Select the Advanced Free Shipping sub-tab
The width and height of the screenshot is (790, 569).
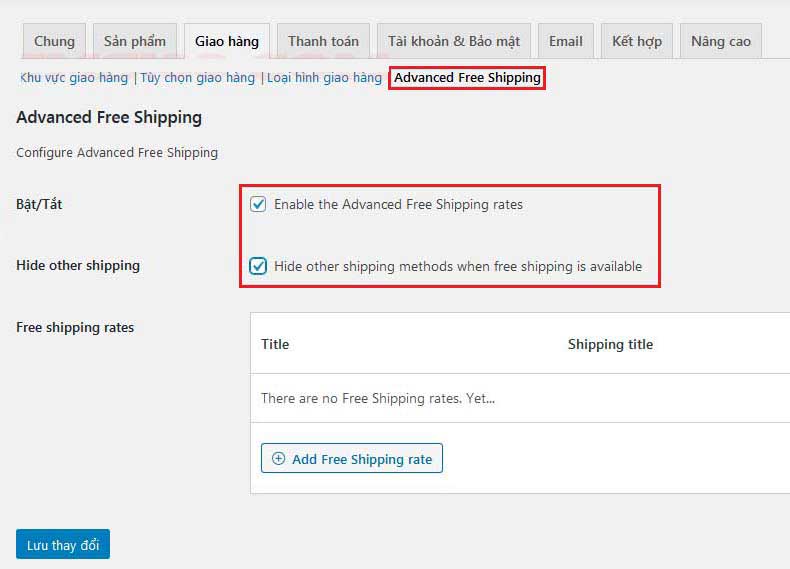pos(467,78)
